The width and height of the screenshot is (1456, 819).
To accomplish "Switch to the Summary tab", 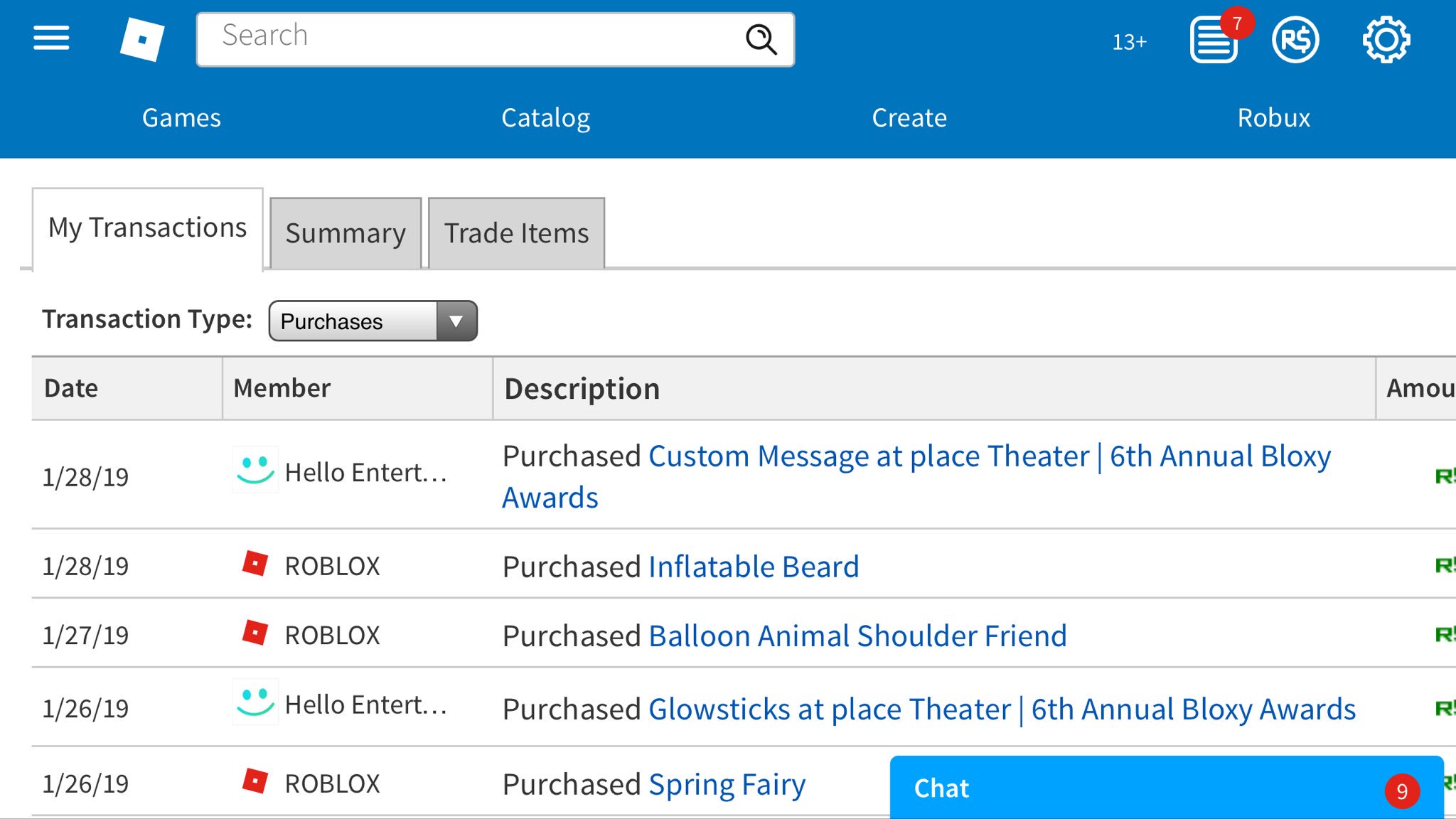I will [346, 233].
